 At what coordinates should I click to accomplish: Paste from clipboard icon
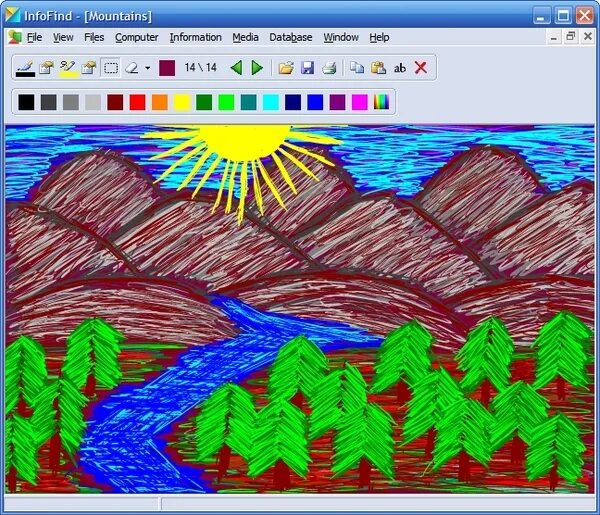click(x=378, y=68)
